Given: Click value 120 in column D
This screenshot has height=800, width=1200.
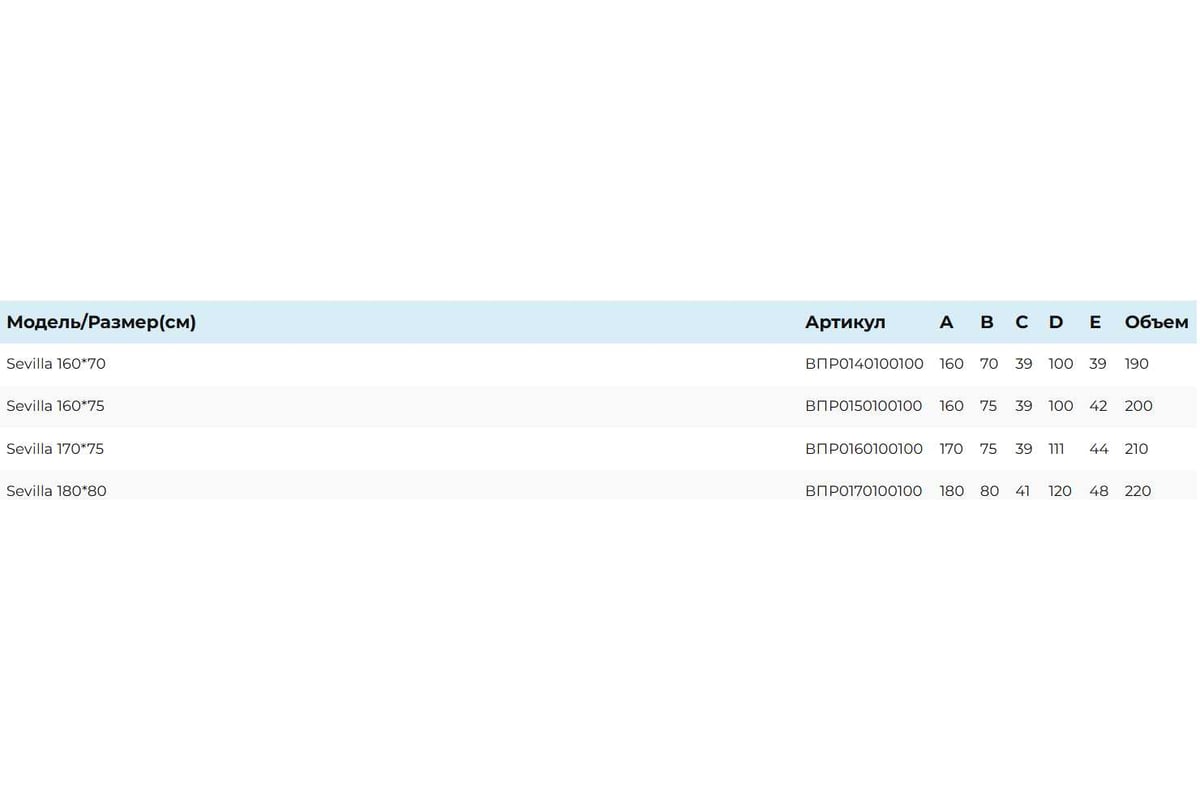Looking at the screenshot, I should (1060, 491).
